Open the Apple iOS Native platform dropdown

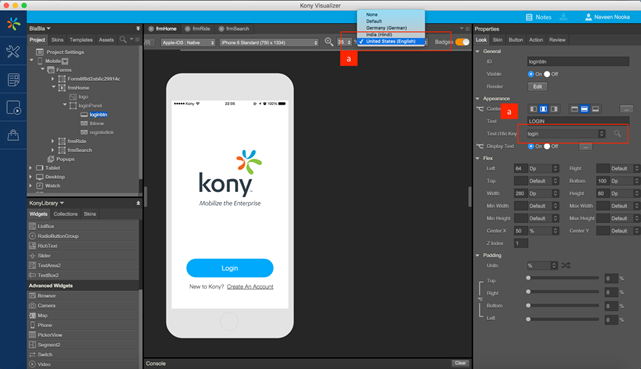click(188, 42)
